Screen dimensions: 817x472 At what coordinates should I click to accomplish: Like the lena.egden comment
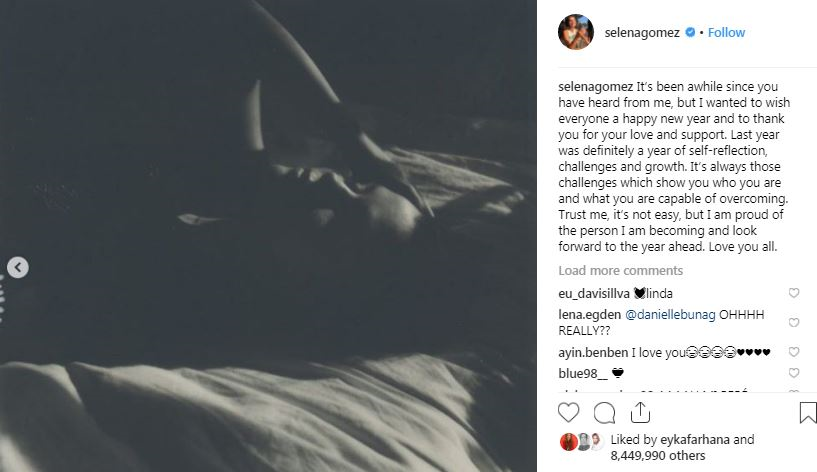click(794, 322)
